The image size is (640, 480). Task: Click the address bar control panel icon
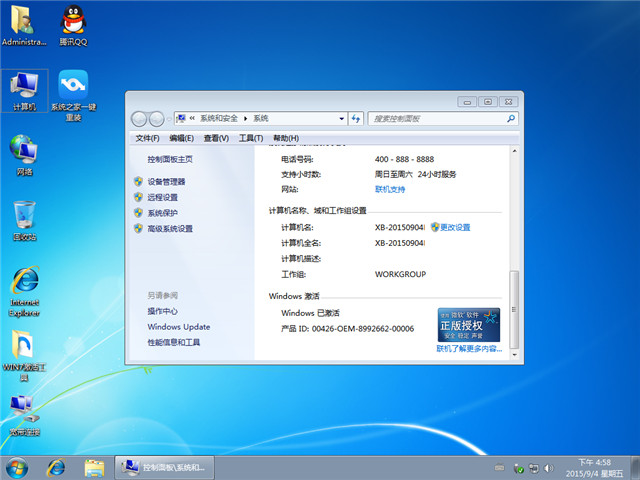click(x=181, y=118)
